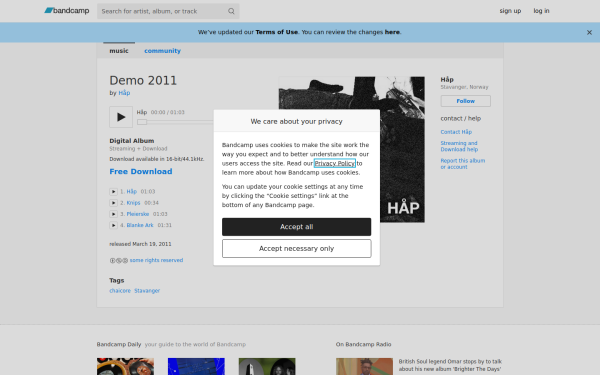Click the Bandcamp logo
Viewport: 600px width, 375px height.
tap(67, 11)
